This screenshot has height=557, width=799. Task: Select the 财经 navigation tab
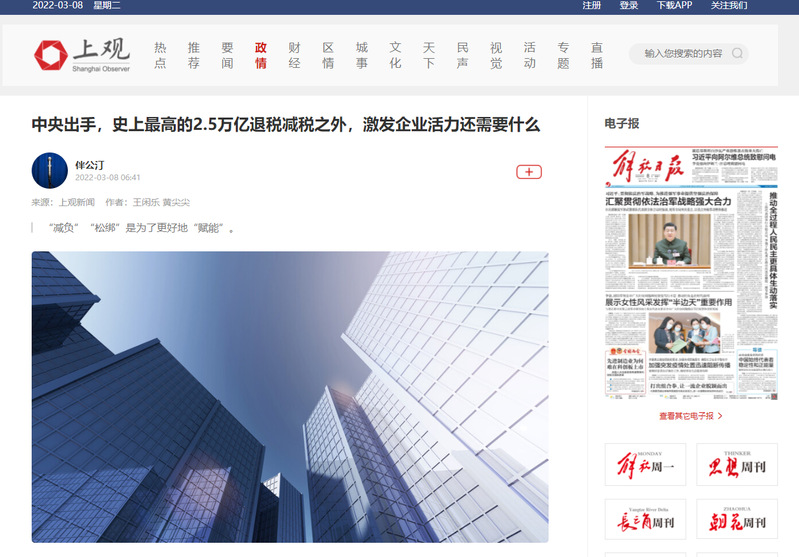295,55
